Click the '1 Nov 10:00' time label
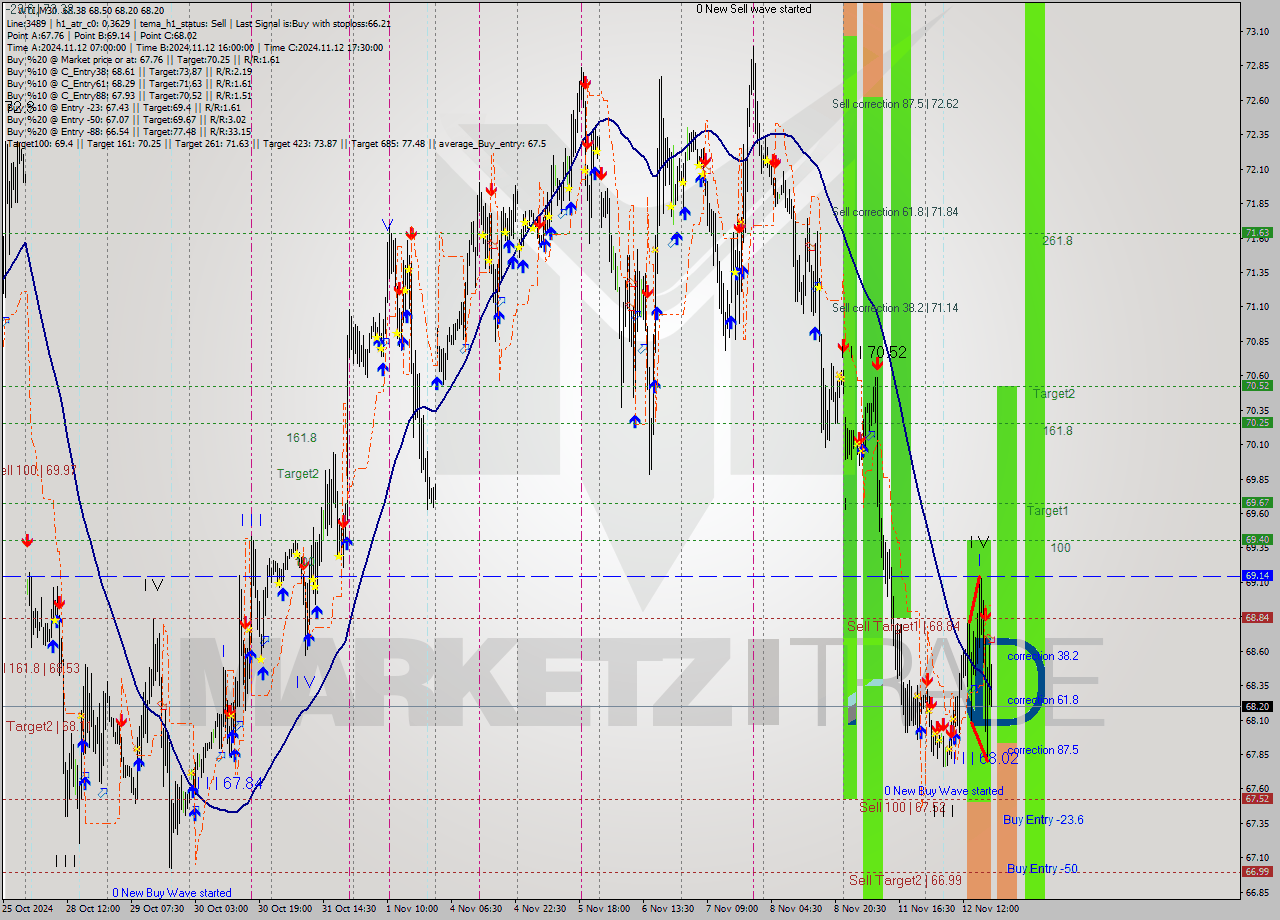The width and height of the screenshot is (1280, 920). (413, 909)
